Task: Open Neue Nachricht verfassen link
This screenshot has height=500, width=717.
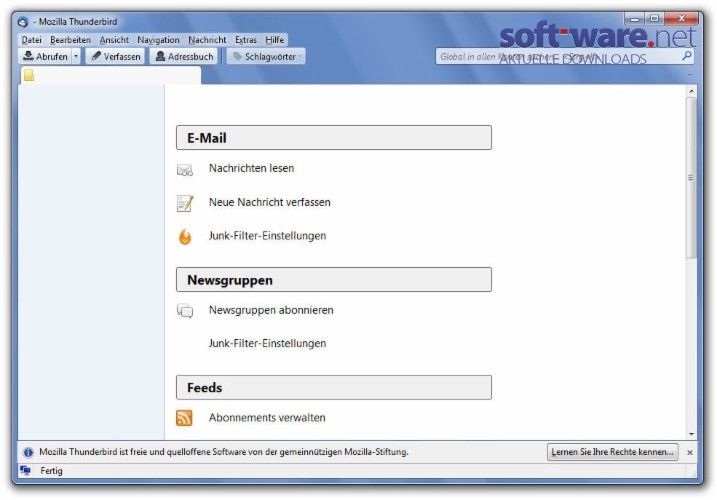Action: [270, 202]
